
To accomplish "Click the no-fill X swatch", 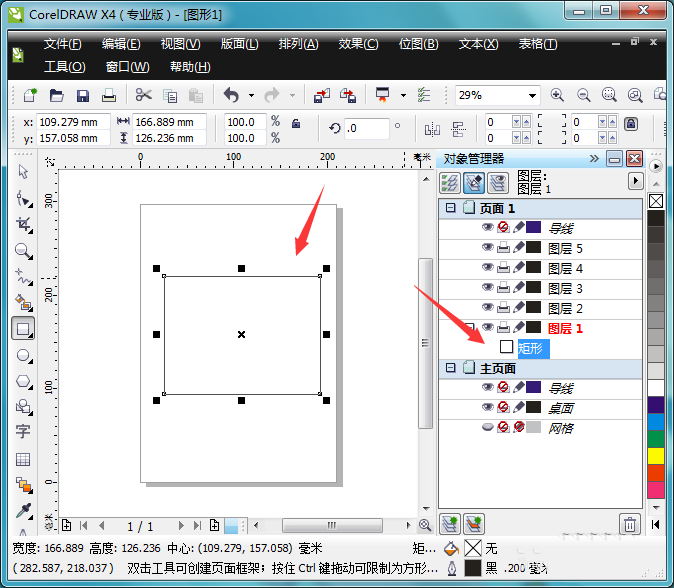I will [x=656, y=201].
